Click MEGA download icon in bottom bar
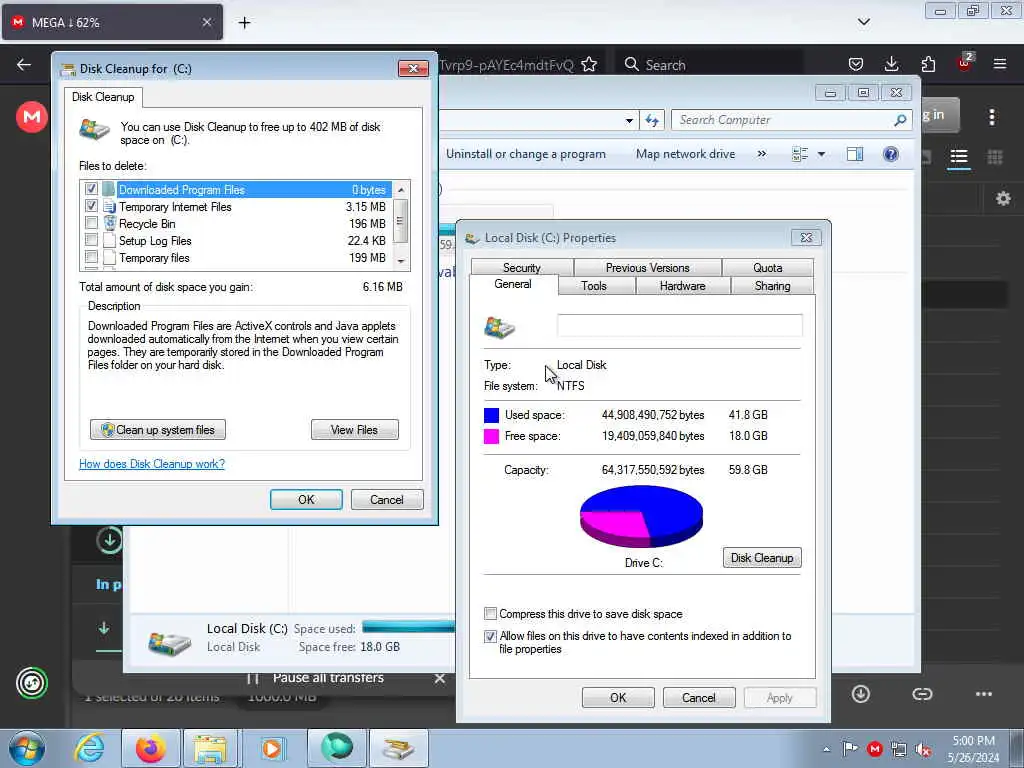Image resolution: width=1024 pixels, height=768 pixels. click(861, 694)
